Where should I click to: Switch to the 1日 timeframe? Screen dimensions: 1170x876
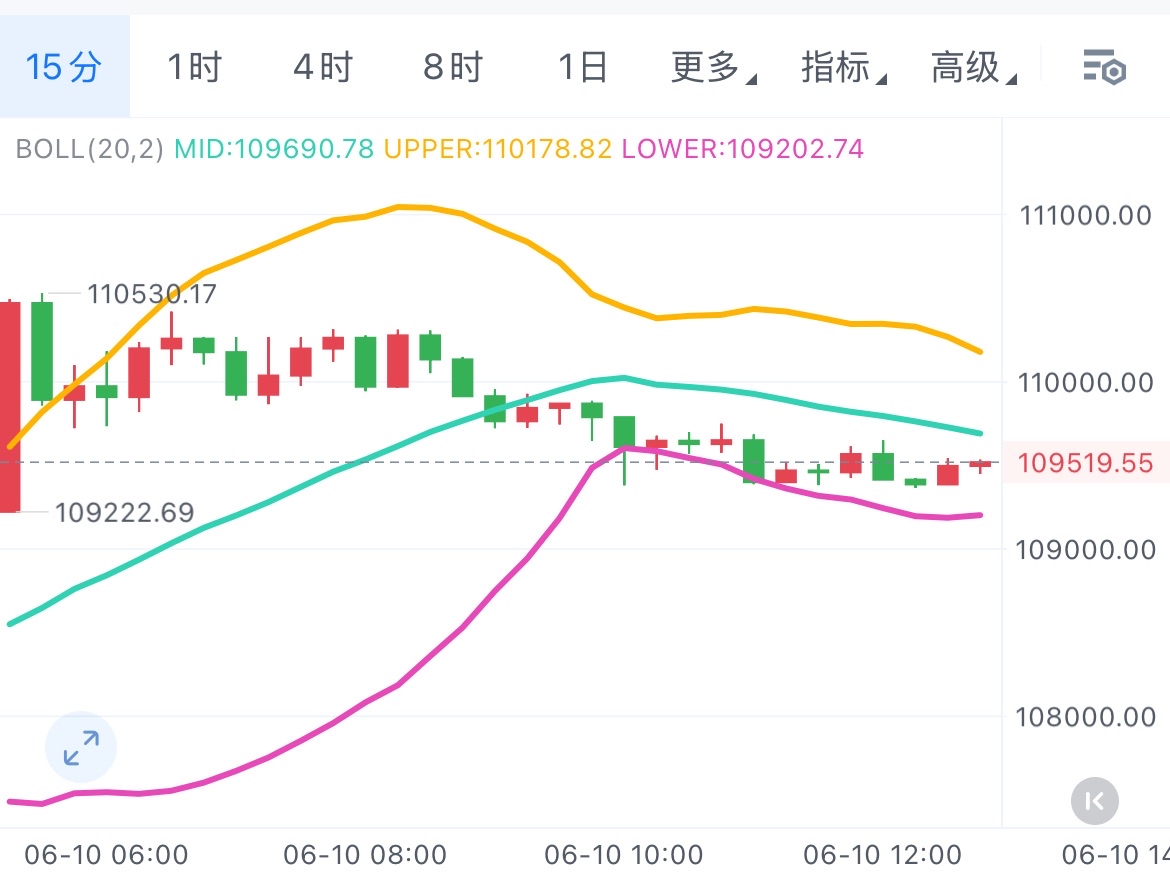point(583,67)
